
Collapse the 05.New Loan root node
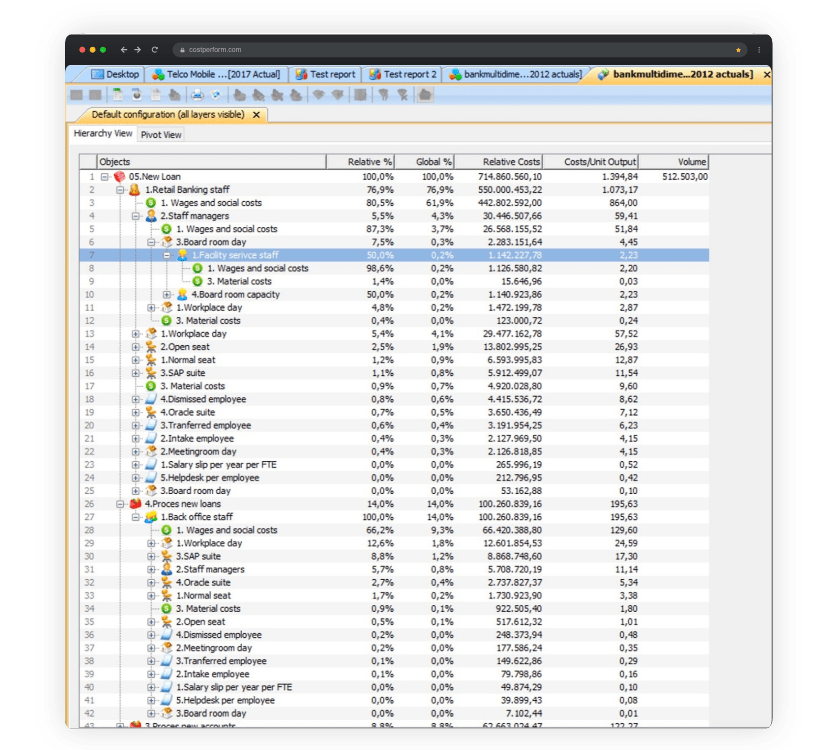(105, 177)
